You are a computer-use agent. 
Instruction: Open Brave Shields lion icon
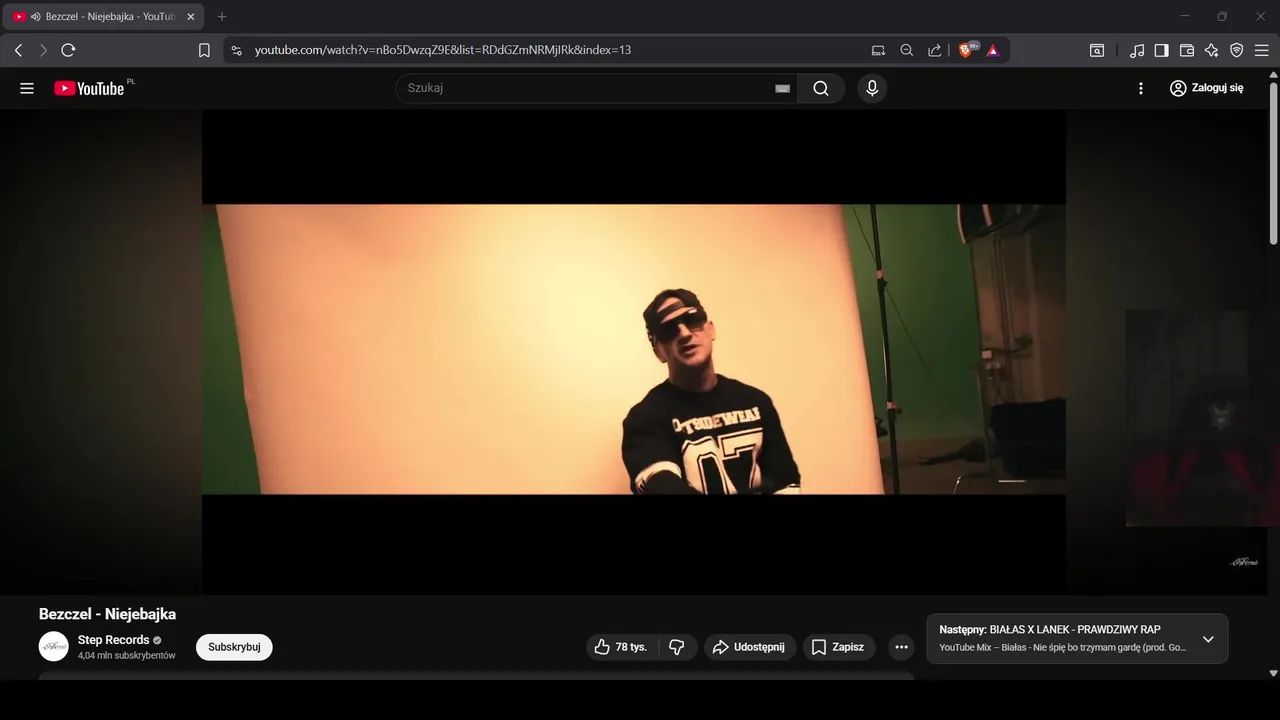point(967,50)
